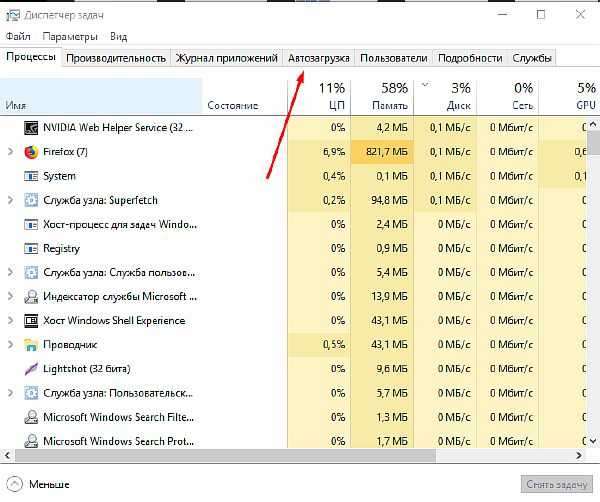Click the Microsoft Windows Search Filter icon
The image size is (600, 502).
pyautogui.click(x=31, y=417)
